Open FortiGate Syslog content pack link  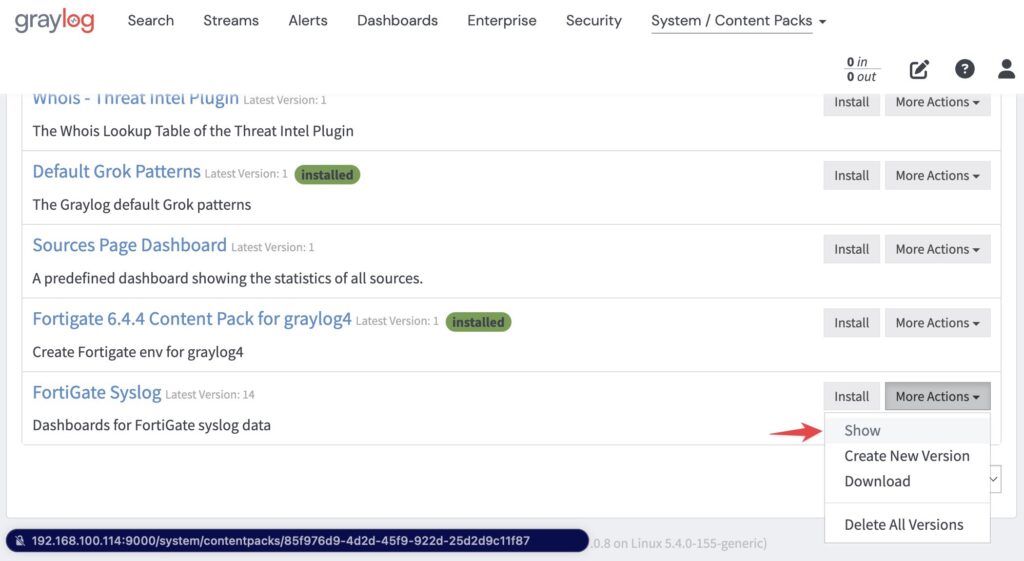pos(97,393)
